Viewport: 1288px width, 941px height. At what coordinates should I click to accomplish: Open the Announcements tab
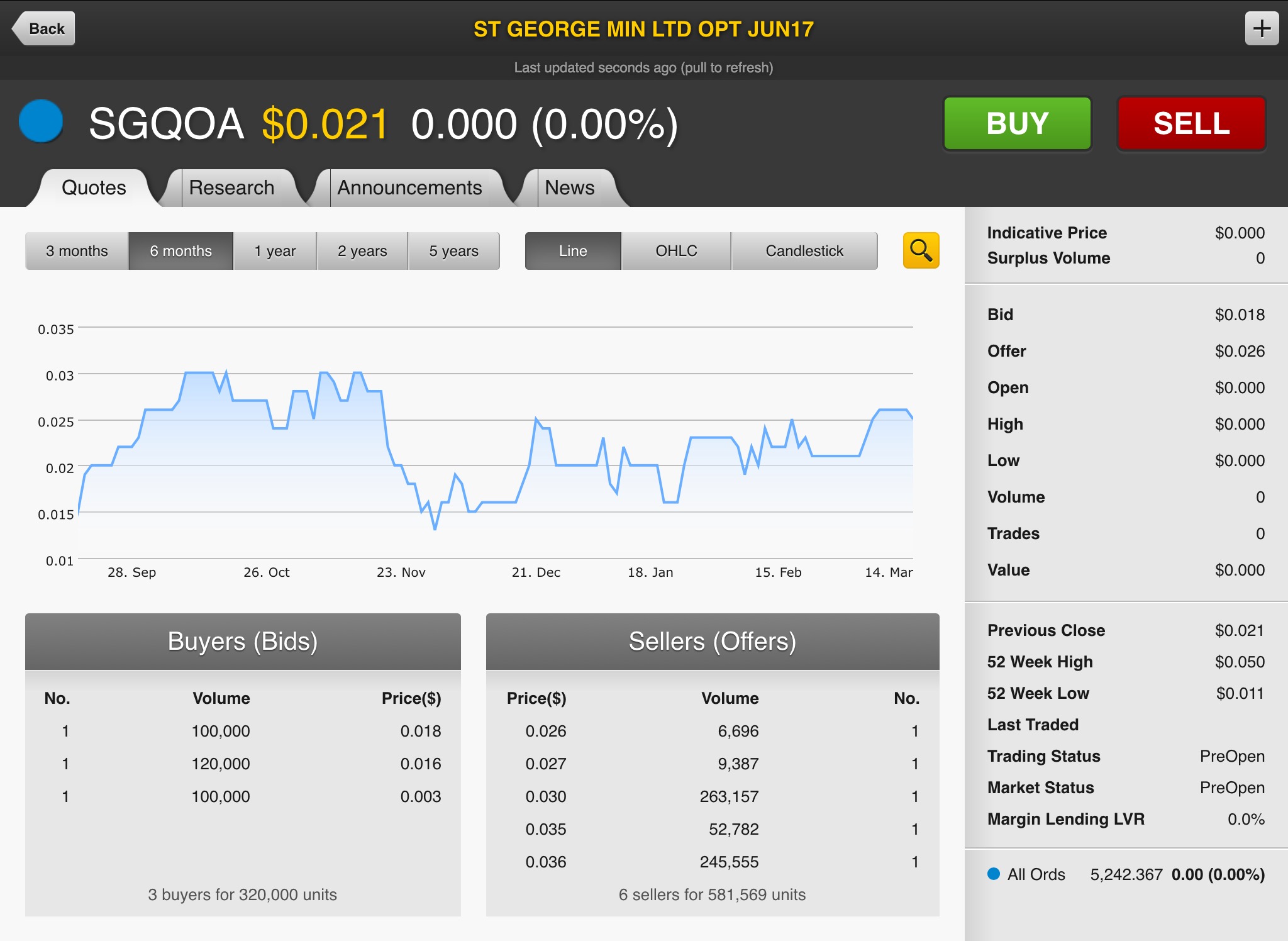click(x=409, y=187)
